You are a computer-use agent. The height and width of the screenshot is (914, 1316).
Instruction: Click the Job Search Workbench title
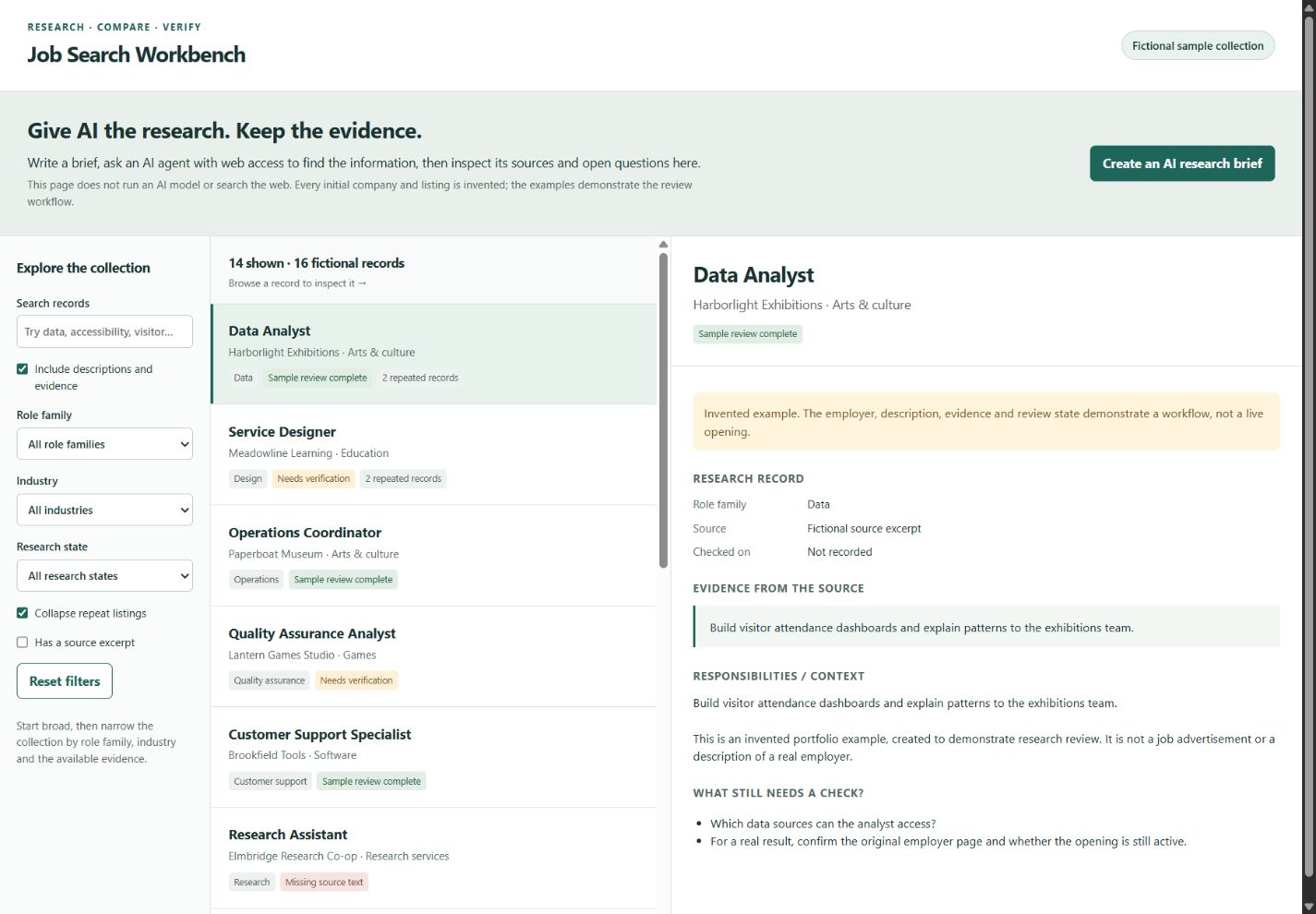click(137, 54)
